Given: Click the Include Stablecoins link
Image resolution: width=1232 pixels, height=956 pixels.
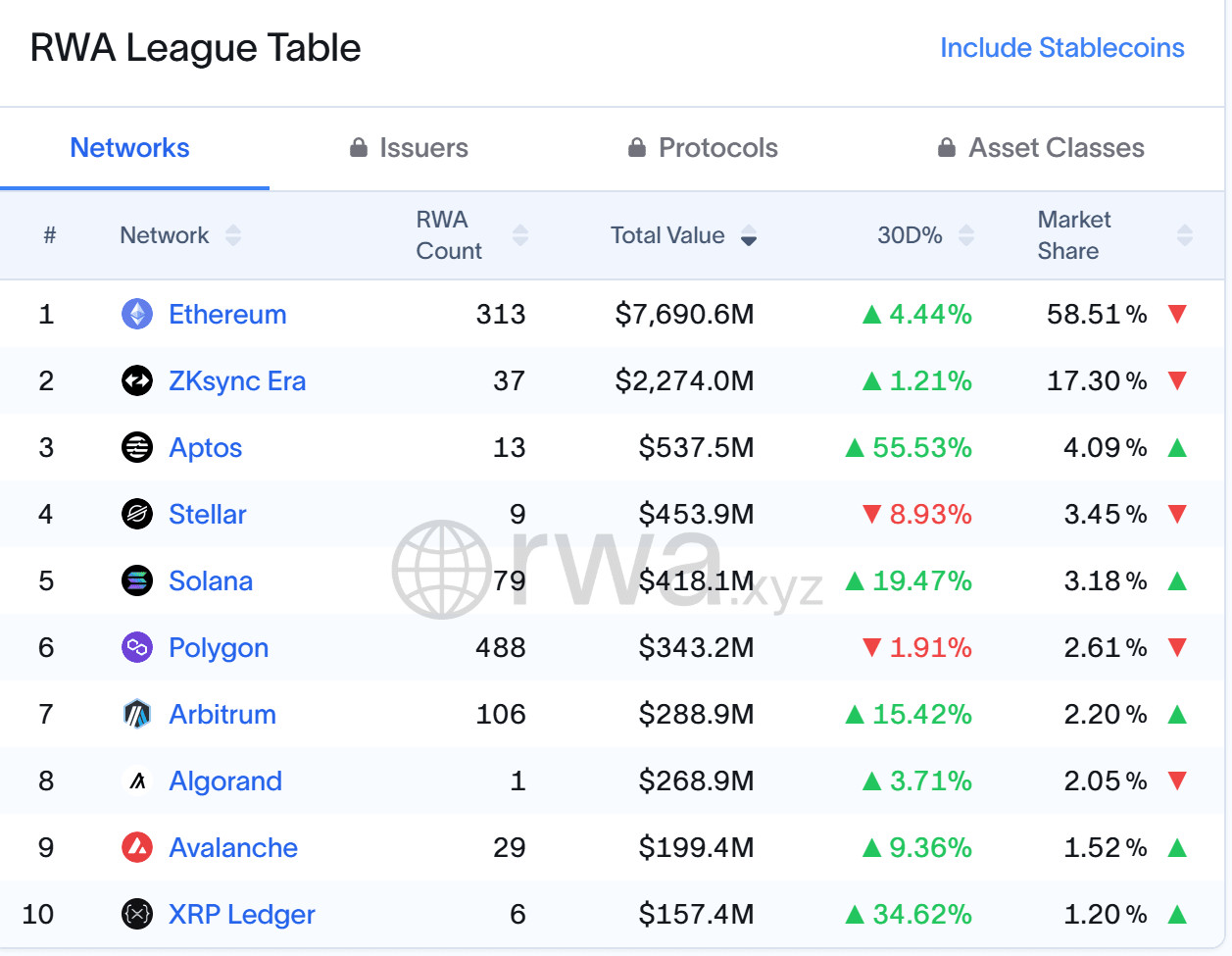Looking at the screenshot, I should [1062, 48].
